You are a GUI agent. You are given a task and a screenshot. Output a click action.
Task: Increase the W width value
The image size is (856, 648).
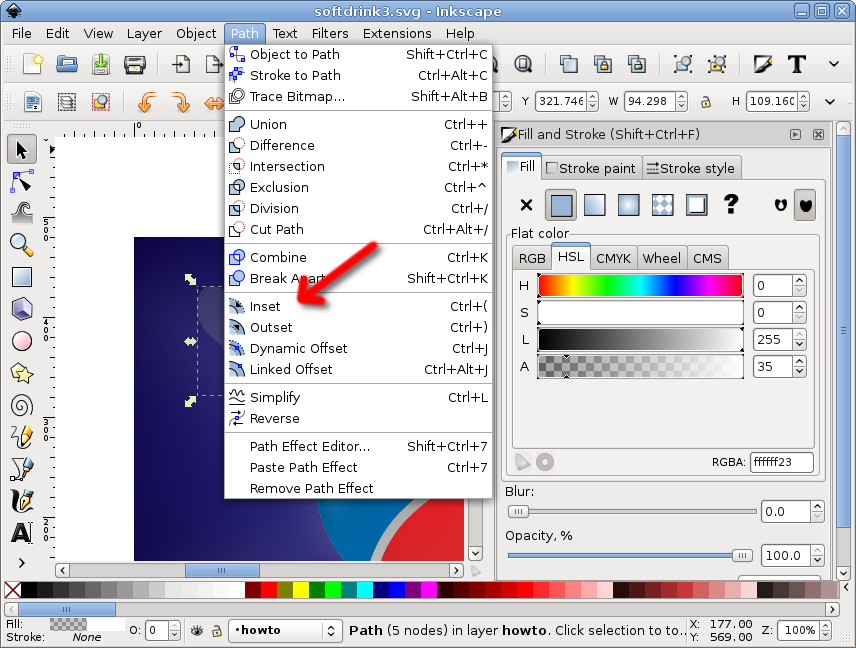tap(681, 97)
